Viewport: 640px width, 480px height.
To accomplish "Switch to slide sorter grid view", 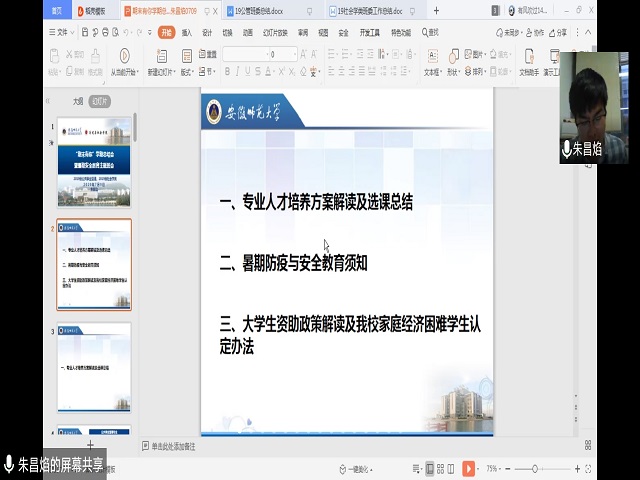I will coord(441,468).
